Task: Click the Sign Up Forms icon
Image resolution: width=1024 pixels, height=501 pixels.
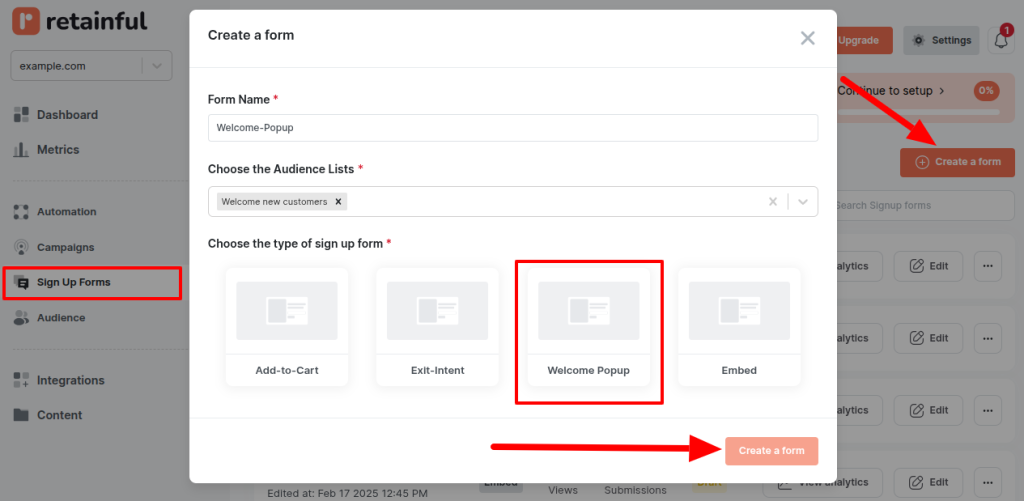Action: click(x=22, y=283)
